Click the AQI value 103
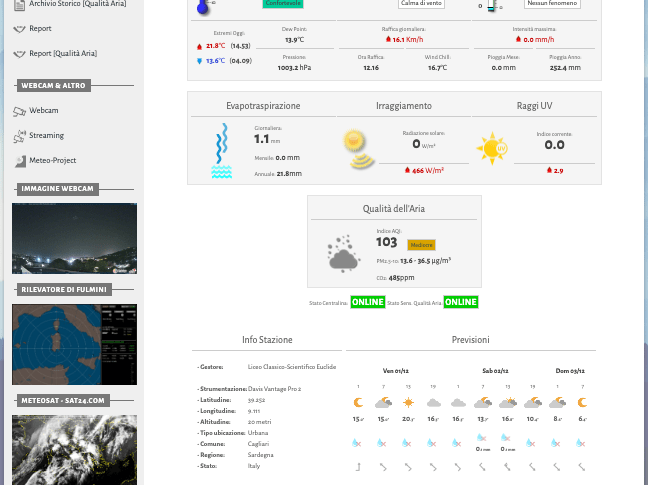The image size is (648, 485). (x=386, y=242)
